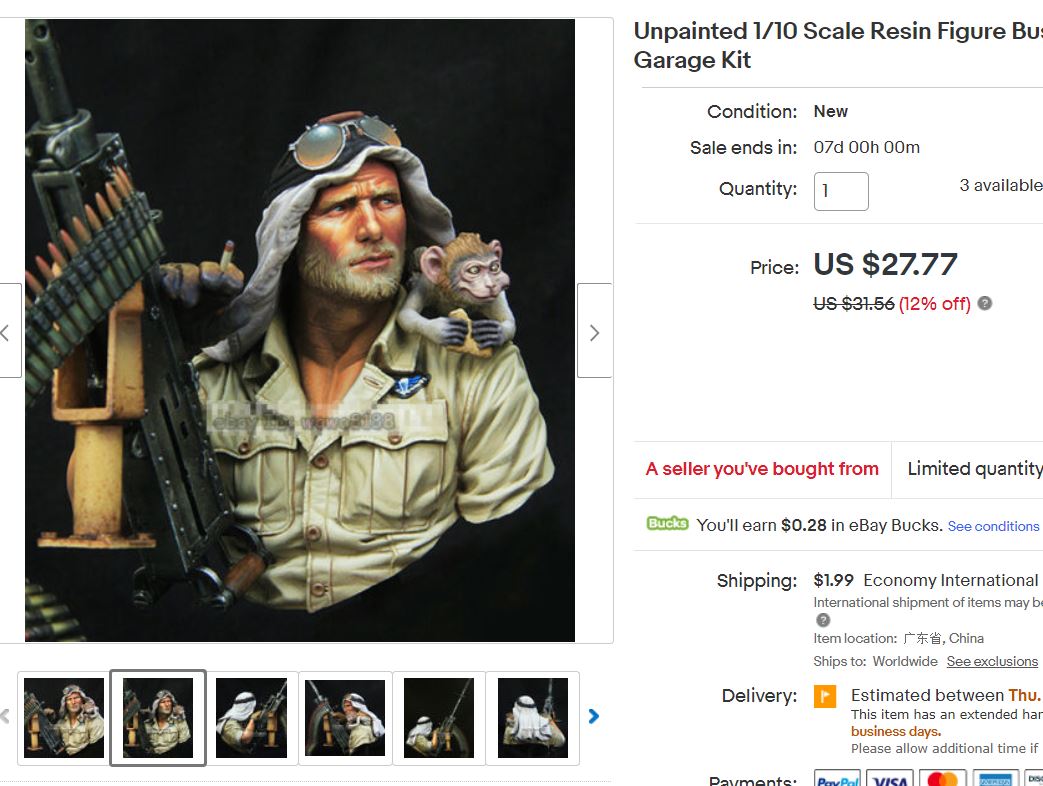Click the green eBay Bucks badge
Image resolution: width=1043 pixels, height=786 pixels.
667,524
